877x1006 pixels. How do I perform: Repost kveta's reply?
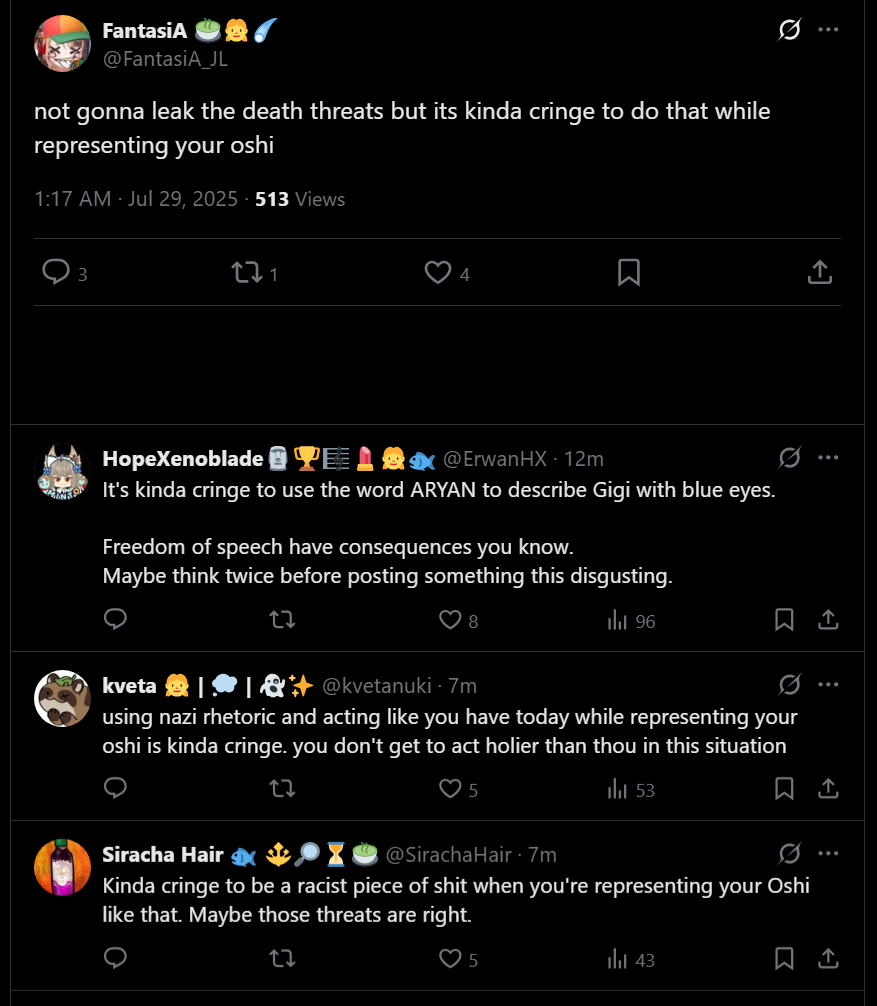(x=283, y=790)
